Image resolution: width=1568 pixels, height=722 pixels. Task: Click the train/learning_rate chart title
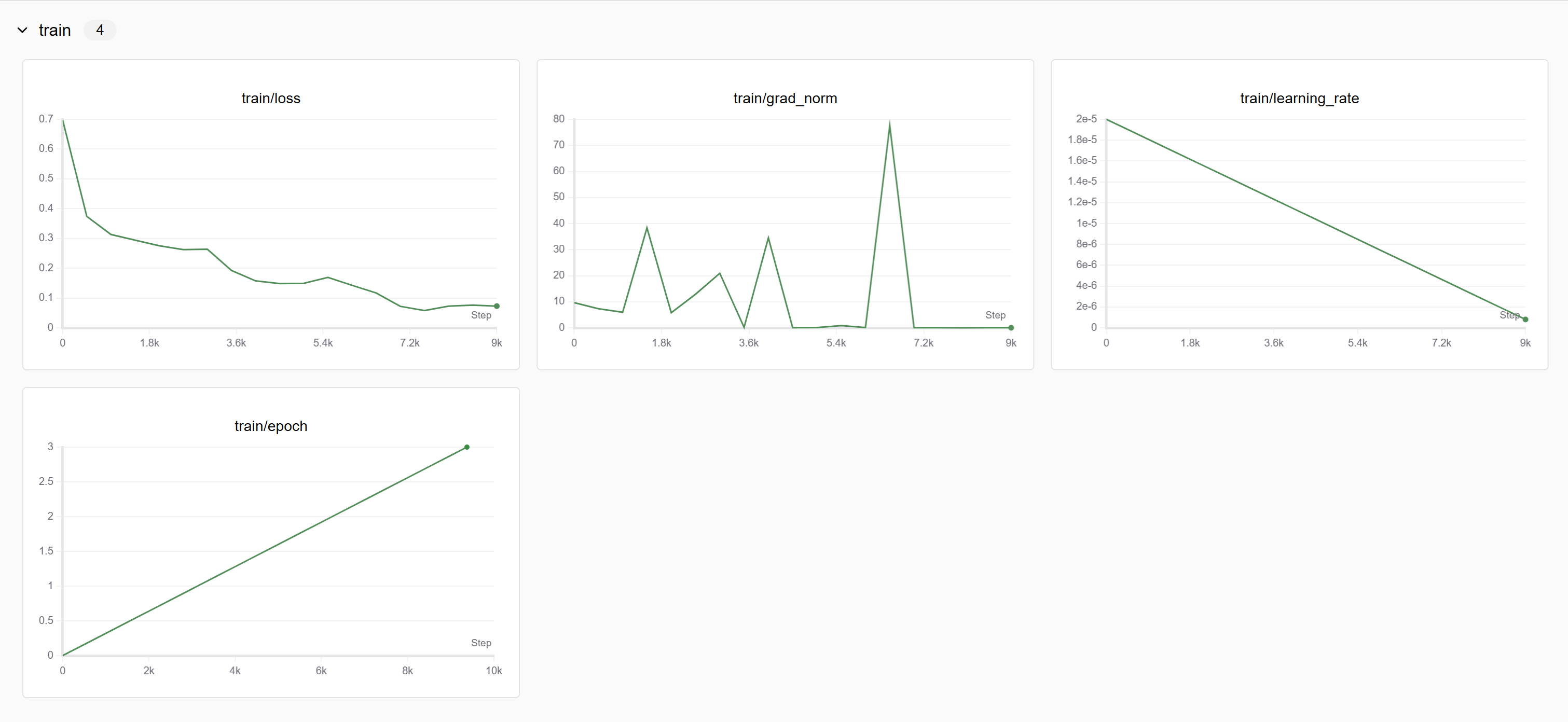[1299, 99]
